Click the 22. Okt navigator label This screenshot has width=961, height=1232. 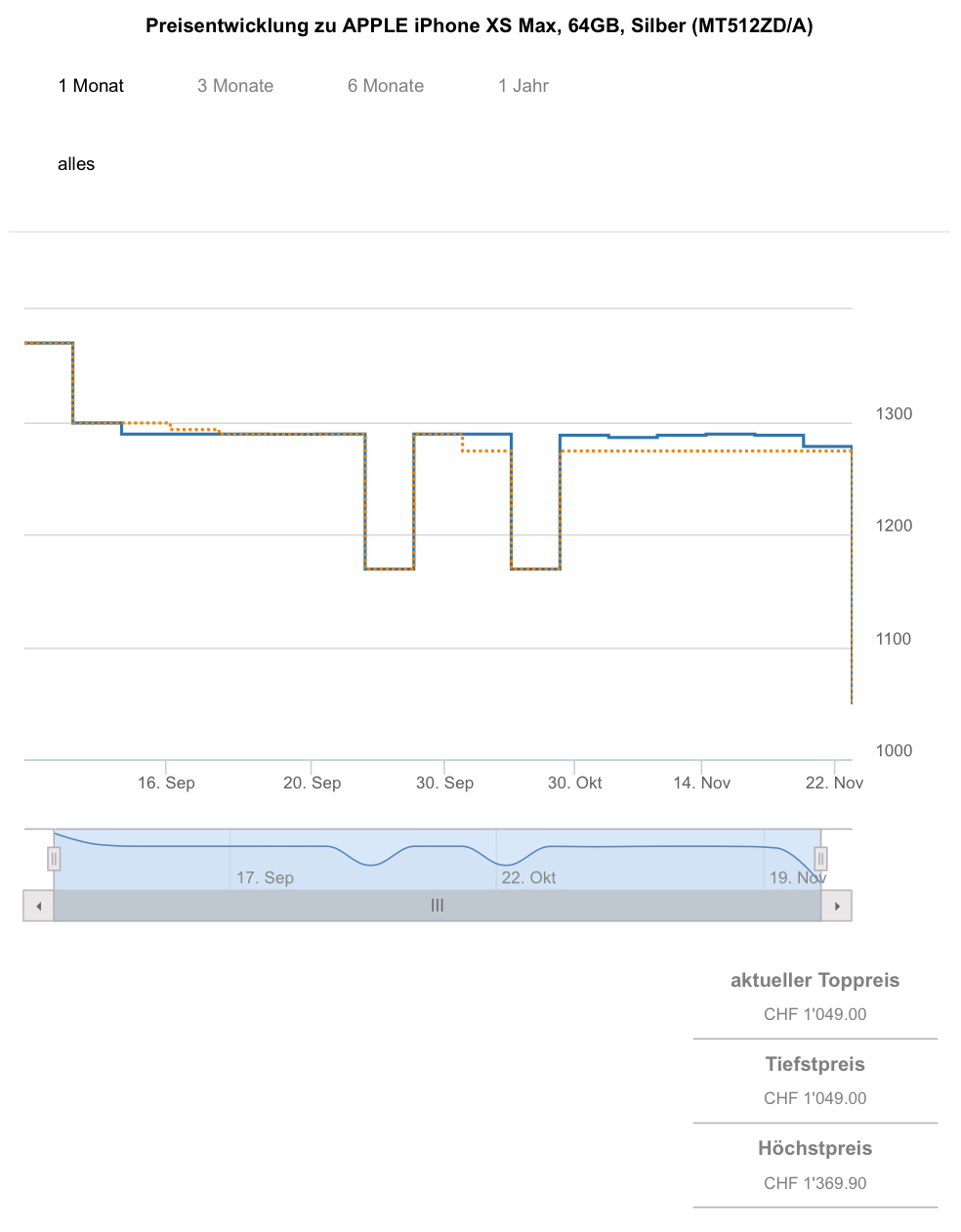tap(528, 877)
